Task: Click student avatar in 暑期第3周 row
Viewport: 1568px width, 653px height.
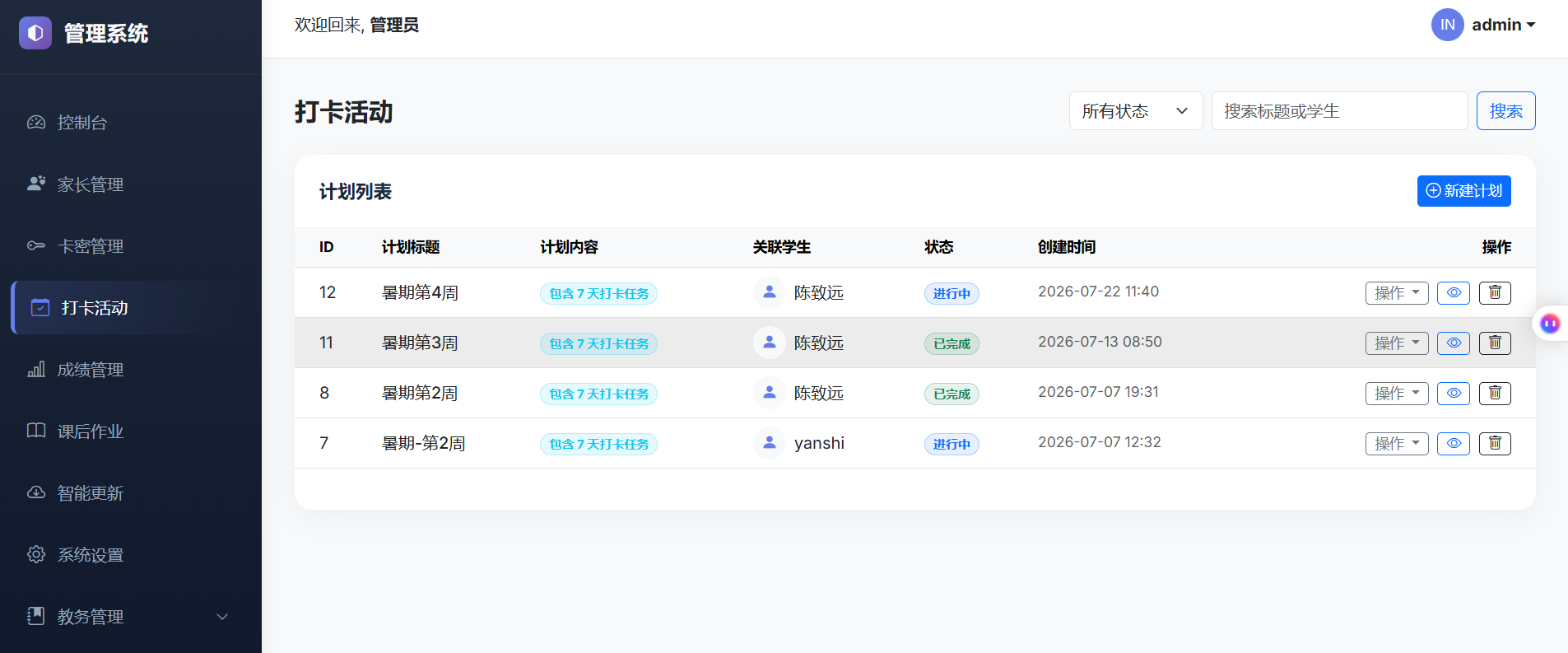Action: (x=770, y=343)
